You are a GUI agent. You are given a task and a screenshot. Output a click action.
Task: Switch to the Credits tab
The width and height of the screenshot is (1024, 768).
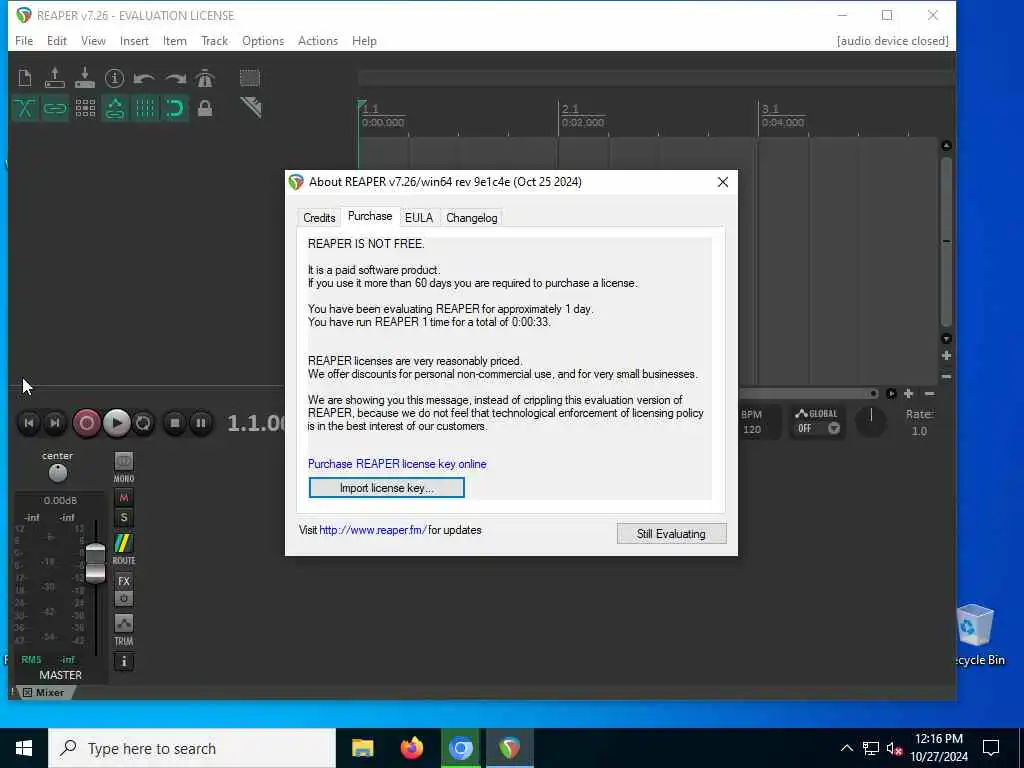[x=319, y=217]
